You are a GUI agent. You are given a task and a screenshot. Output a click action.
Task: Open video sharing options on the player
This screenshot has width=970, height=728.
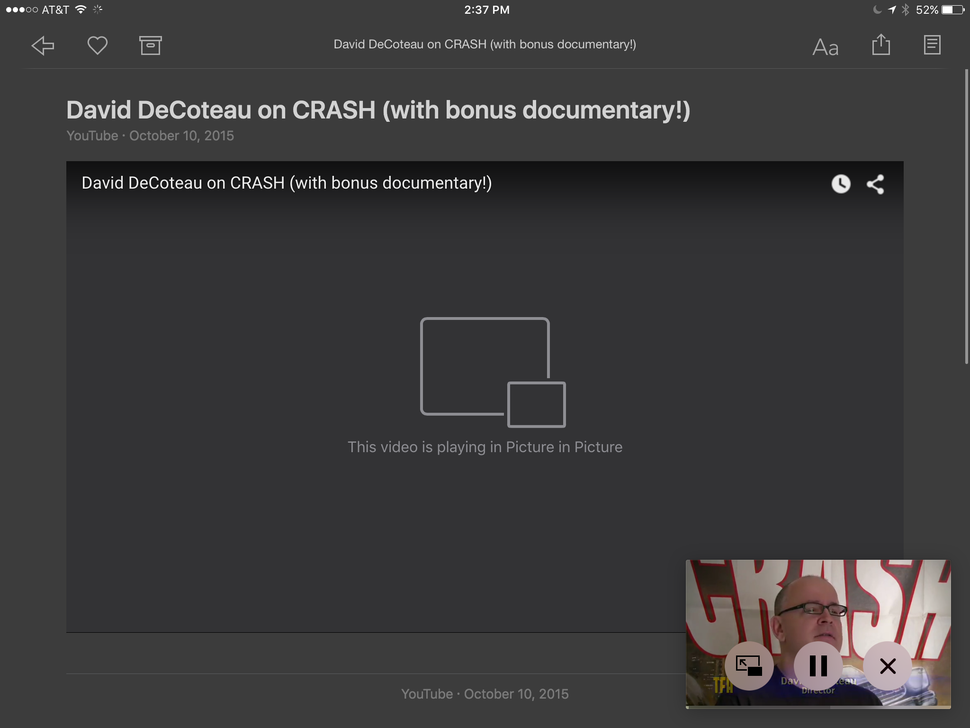pyautogui.click(x=875, y=184)
